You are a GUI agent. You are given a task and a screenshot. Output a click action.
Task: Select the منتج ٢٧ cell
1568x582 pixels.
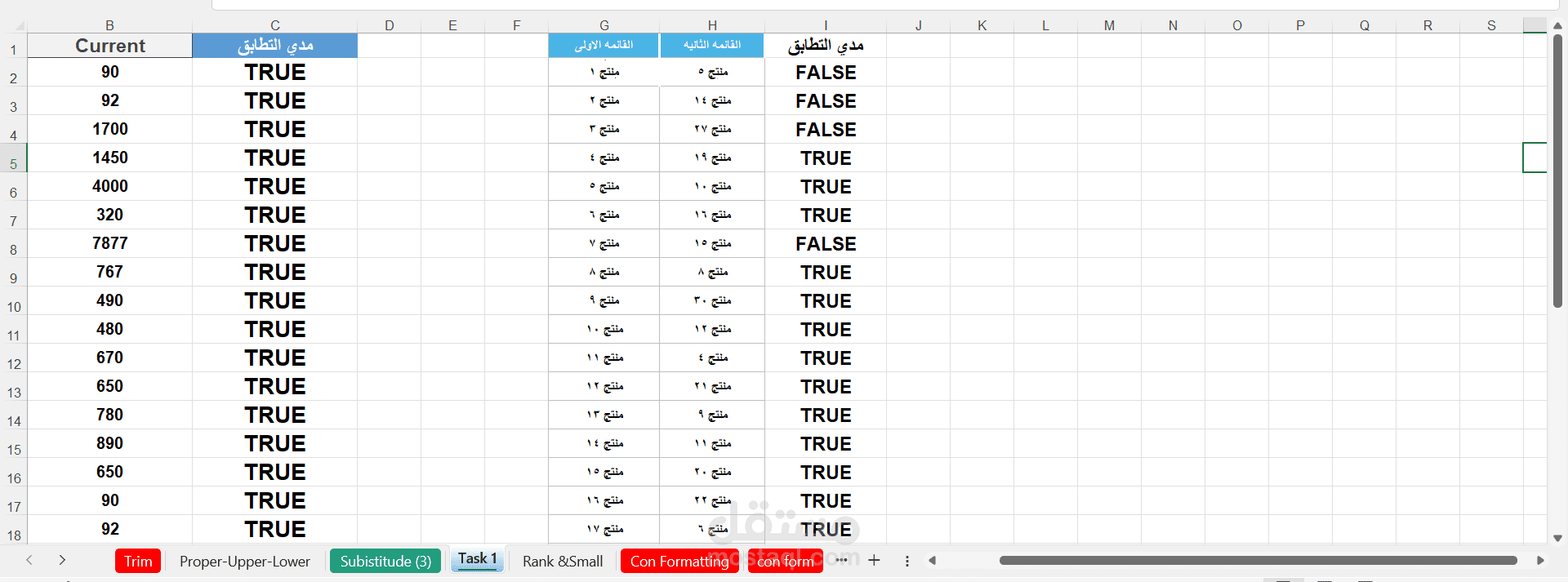(x=712, y=129)
